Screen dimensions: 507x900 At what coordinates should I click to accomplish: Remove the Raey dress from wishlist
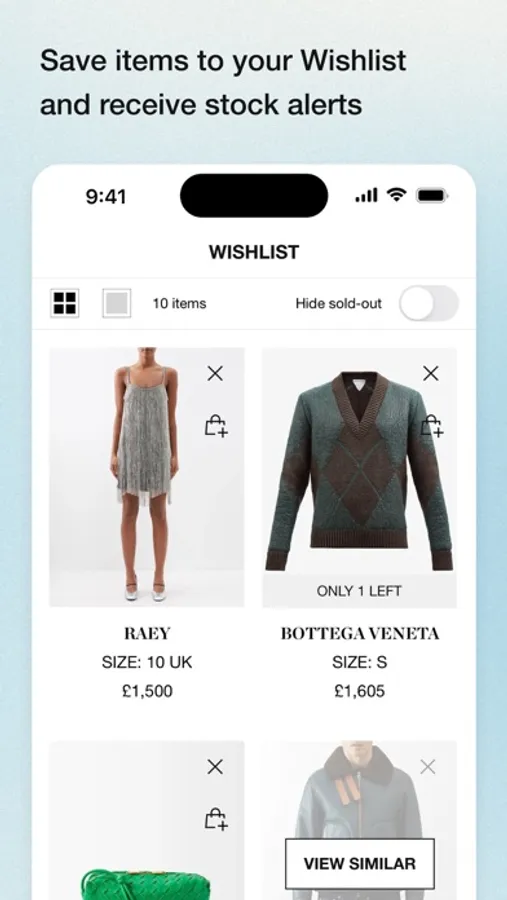click(215, 374)
